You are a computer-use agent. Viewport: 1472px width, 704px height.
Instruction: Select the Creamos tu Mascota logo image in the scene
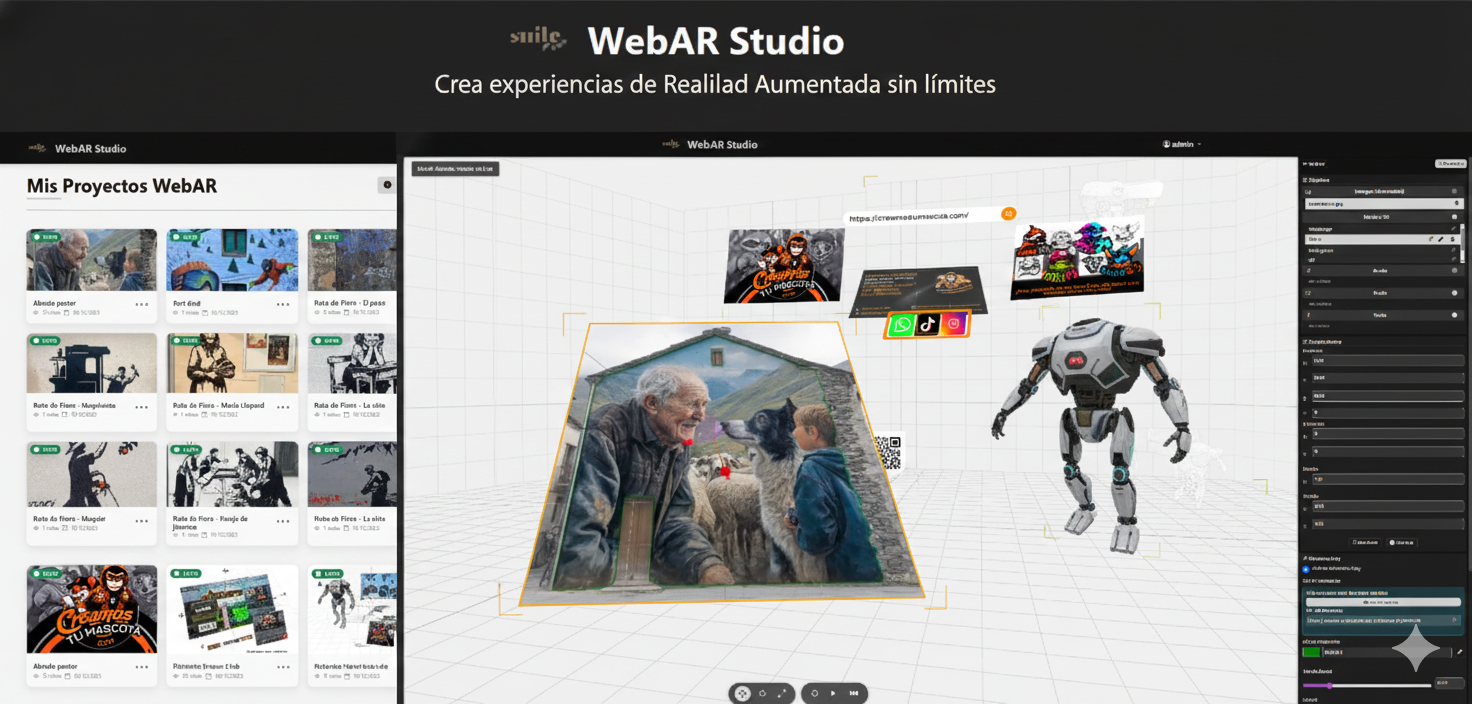pos(785,264)
